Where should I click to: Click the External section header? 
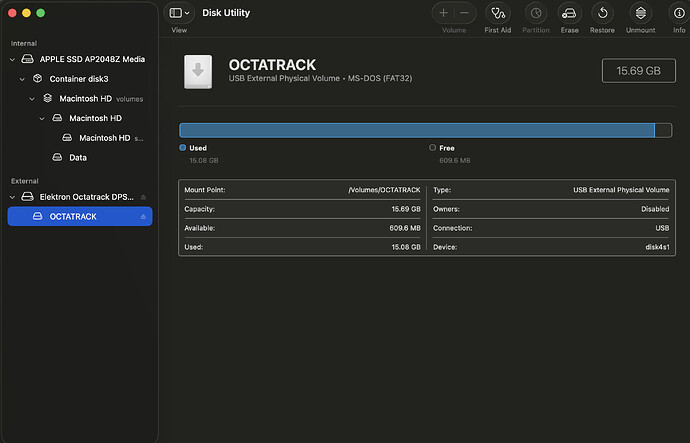pyautogui.click(x=25, y=181)
